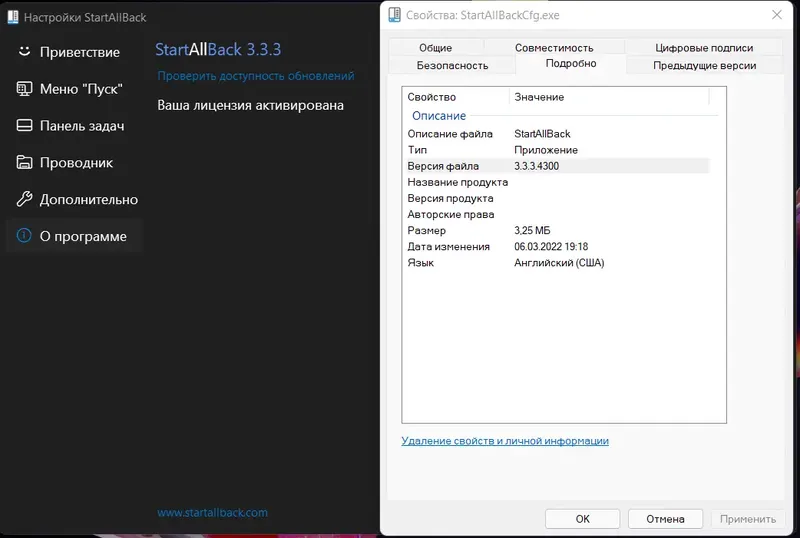Image resolution: width=800 pixels, height=538 pixels.
Task: Click the Ваша лицензия активирована text
Action: click(x=251, y=105)
